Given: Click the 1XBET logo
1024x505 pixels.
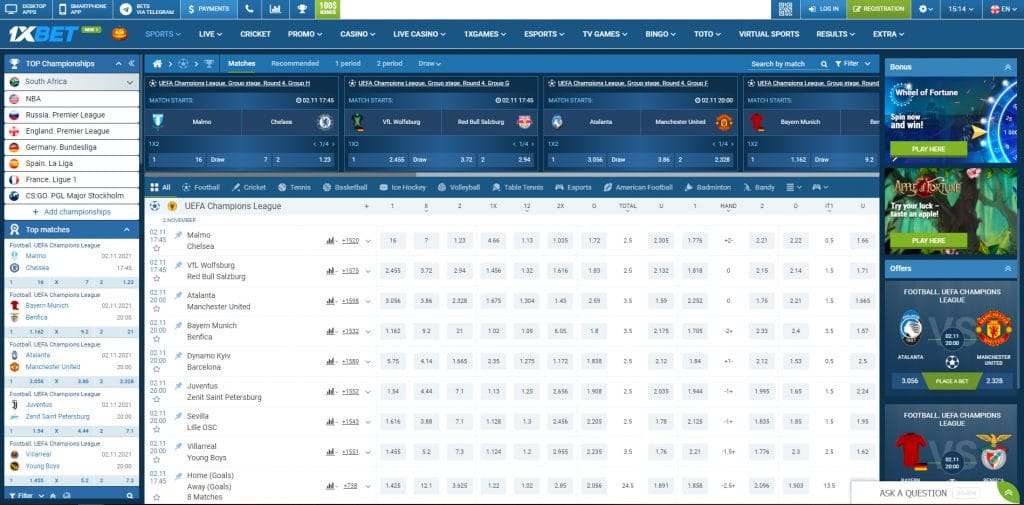Looking at the screenshot, I should point(43,34).
